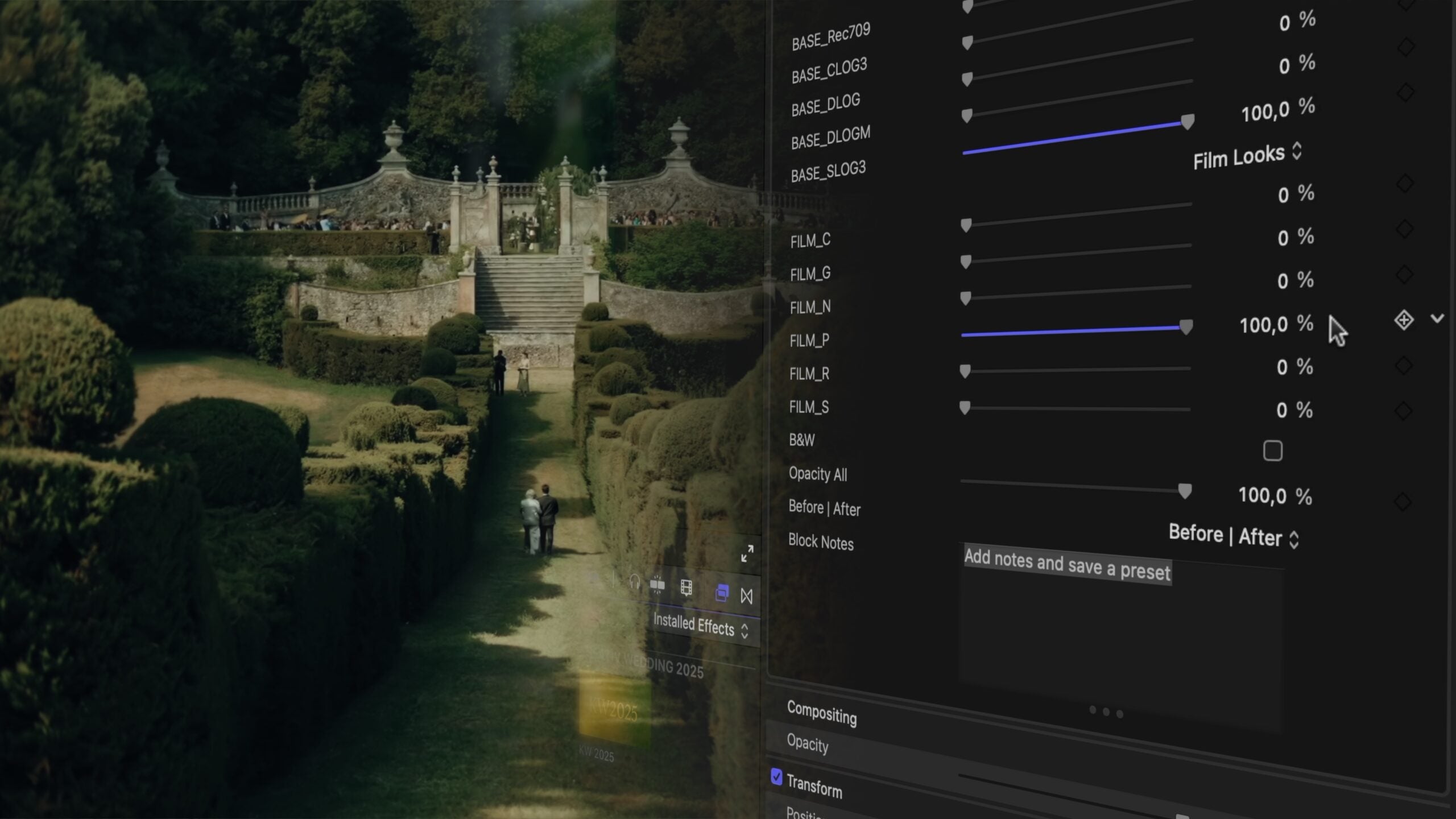1456x819 pixels.
Task: Open the blue Effects inspector icon
Action: tap(723, 593)
